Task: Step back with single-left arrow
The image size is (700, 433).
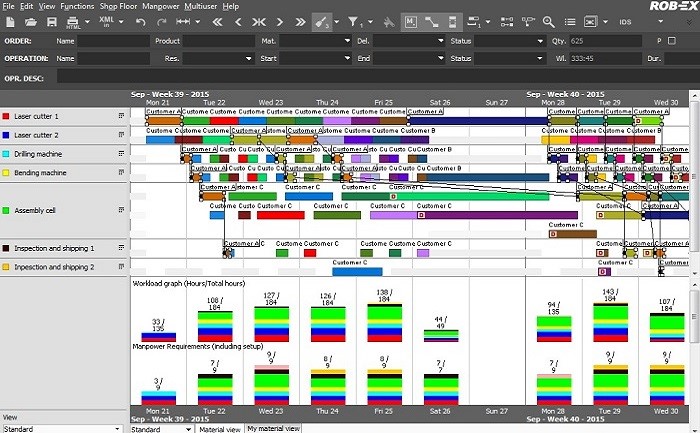Action: click(238, 21)
